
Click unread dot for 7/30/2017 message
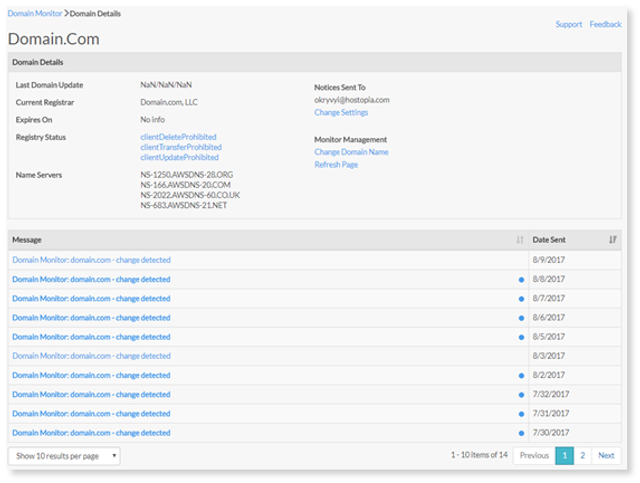tap(521, 433)
